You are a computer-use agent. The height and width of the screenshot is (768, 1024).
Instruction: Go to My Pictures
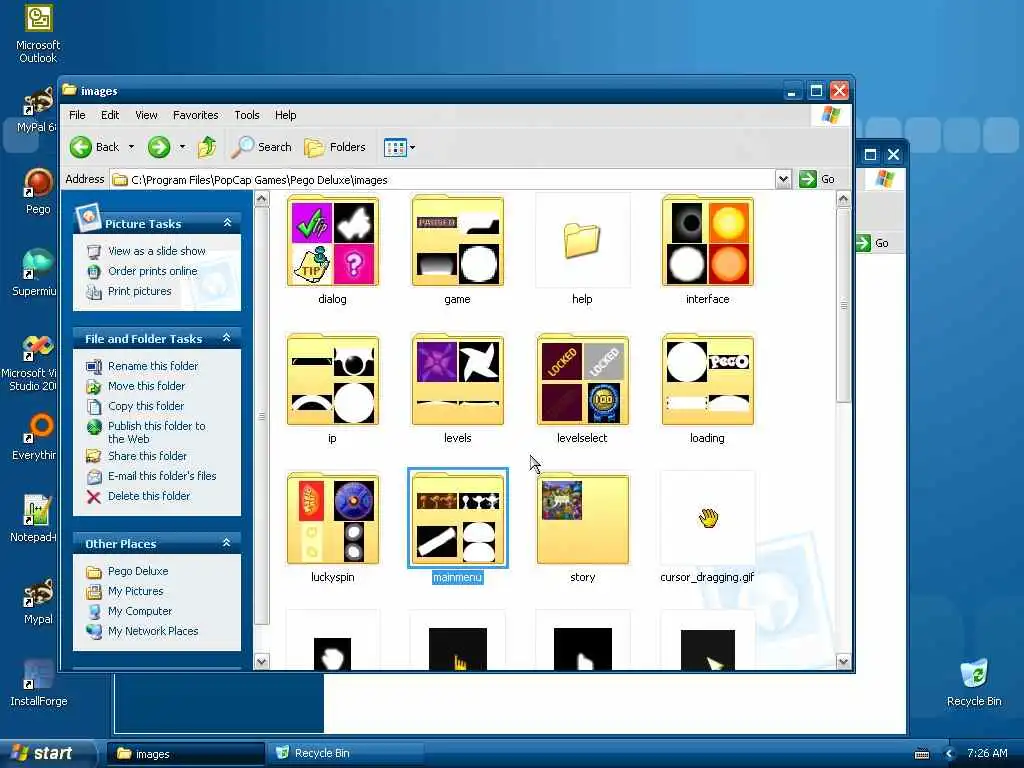[135, 591]
